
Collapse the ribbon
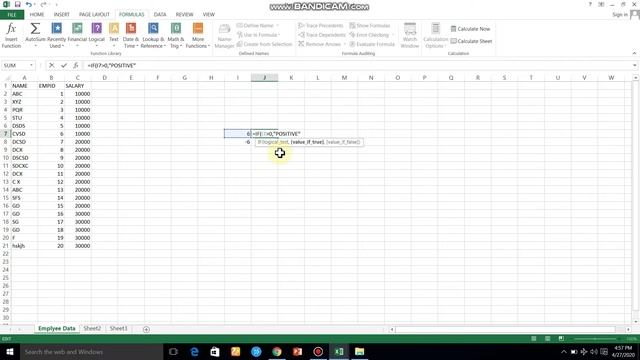634,53
